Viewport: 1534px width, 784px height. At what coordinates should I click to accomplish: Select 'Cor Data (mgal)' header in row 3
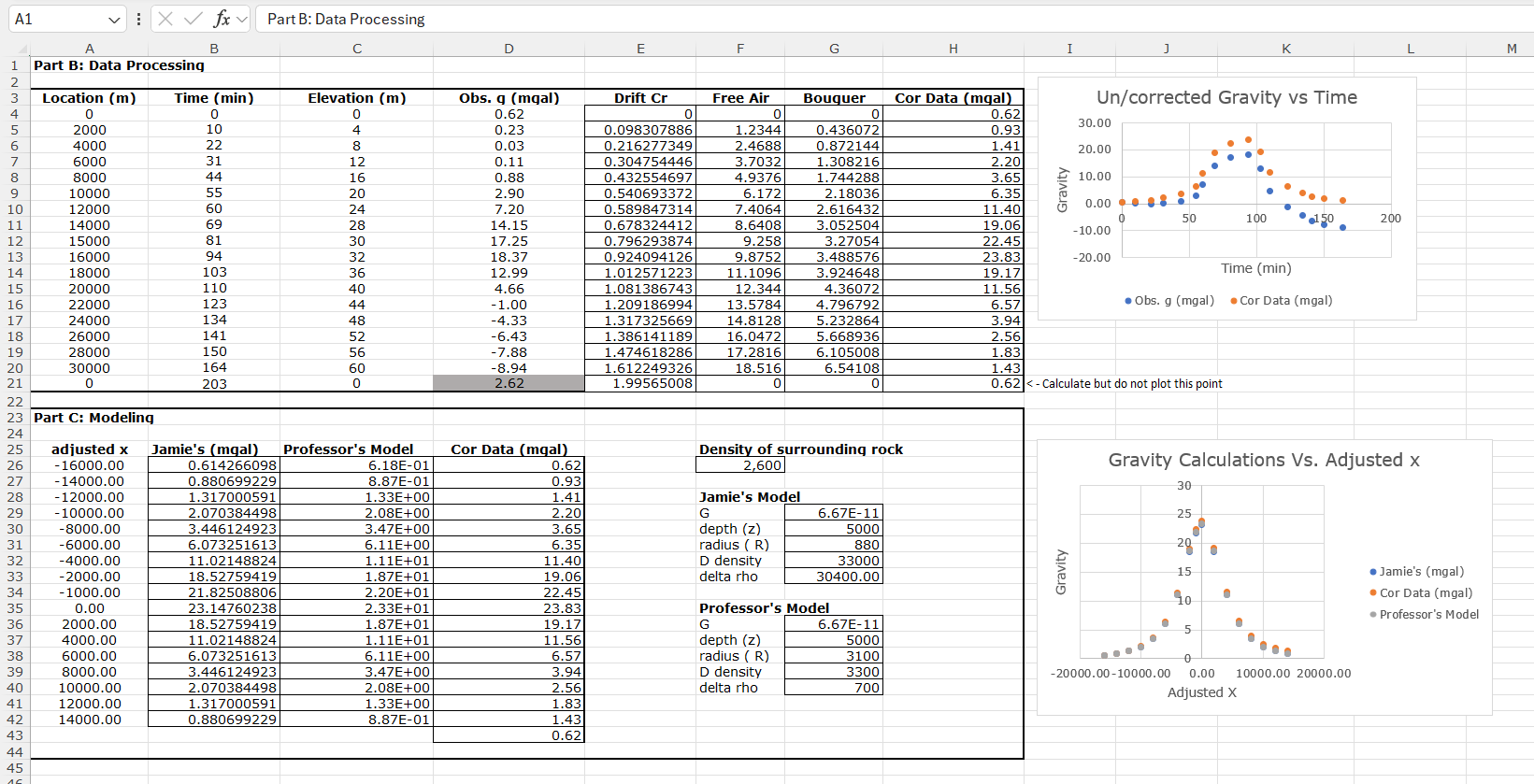[x=953, y=98]
